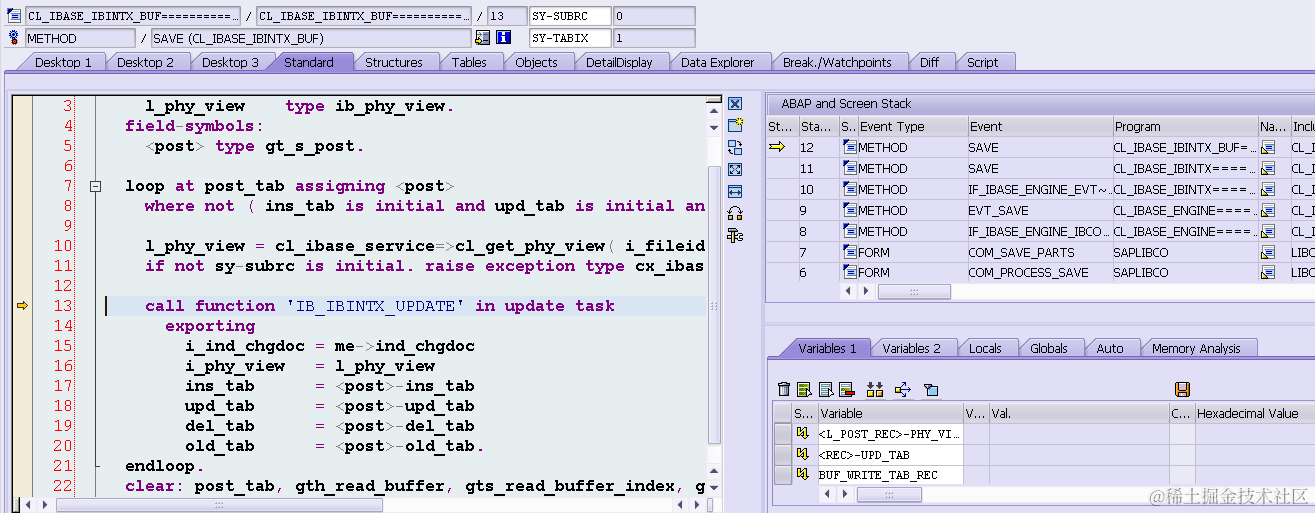This screenshot has width=1315, height=513.
Task: Open the Memory Analysis tab
Action: (1196, 348)
